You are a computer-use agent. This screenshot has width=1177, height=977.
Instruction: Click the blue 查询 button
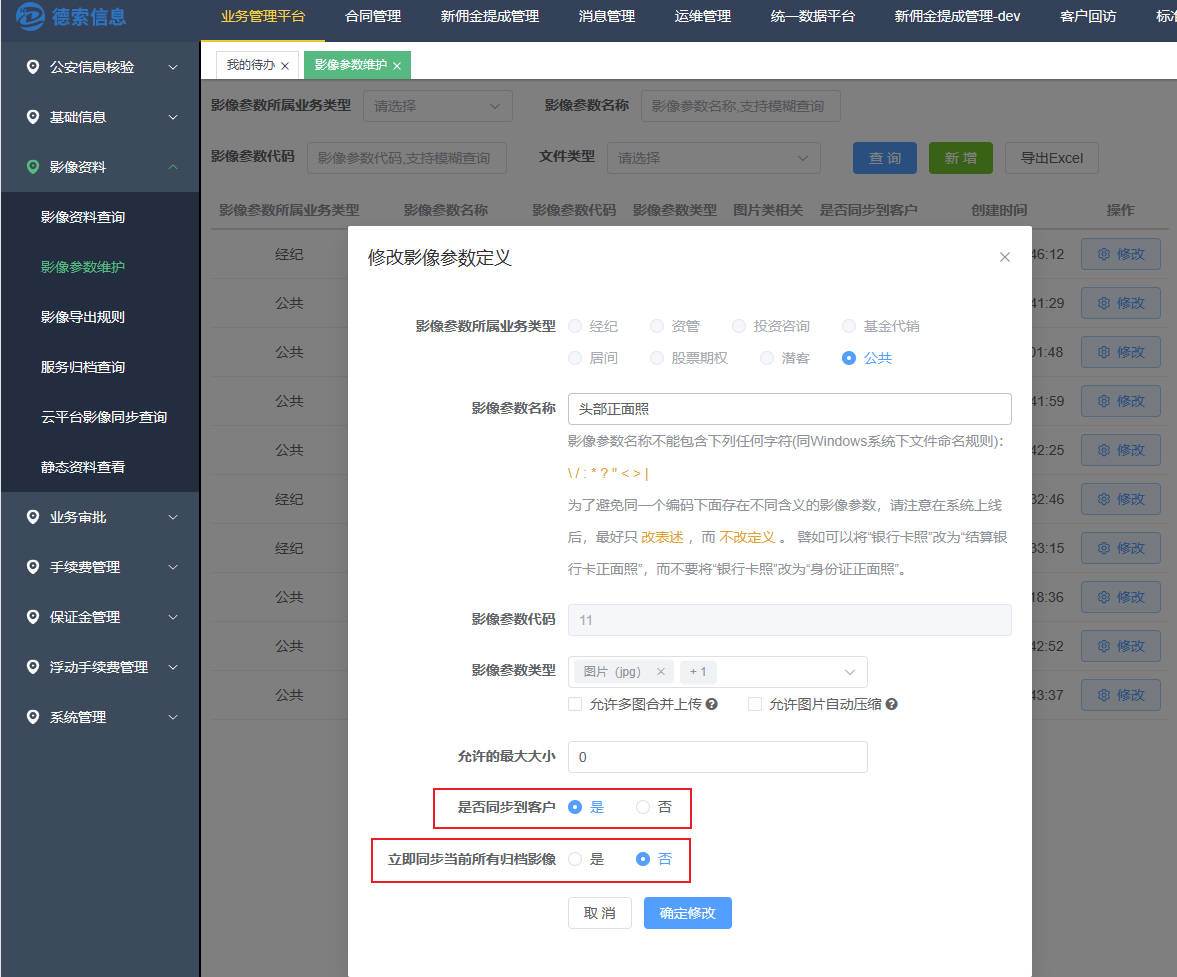(885, 158)
